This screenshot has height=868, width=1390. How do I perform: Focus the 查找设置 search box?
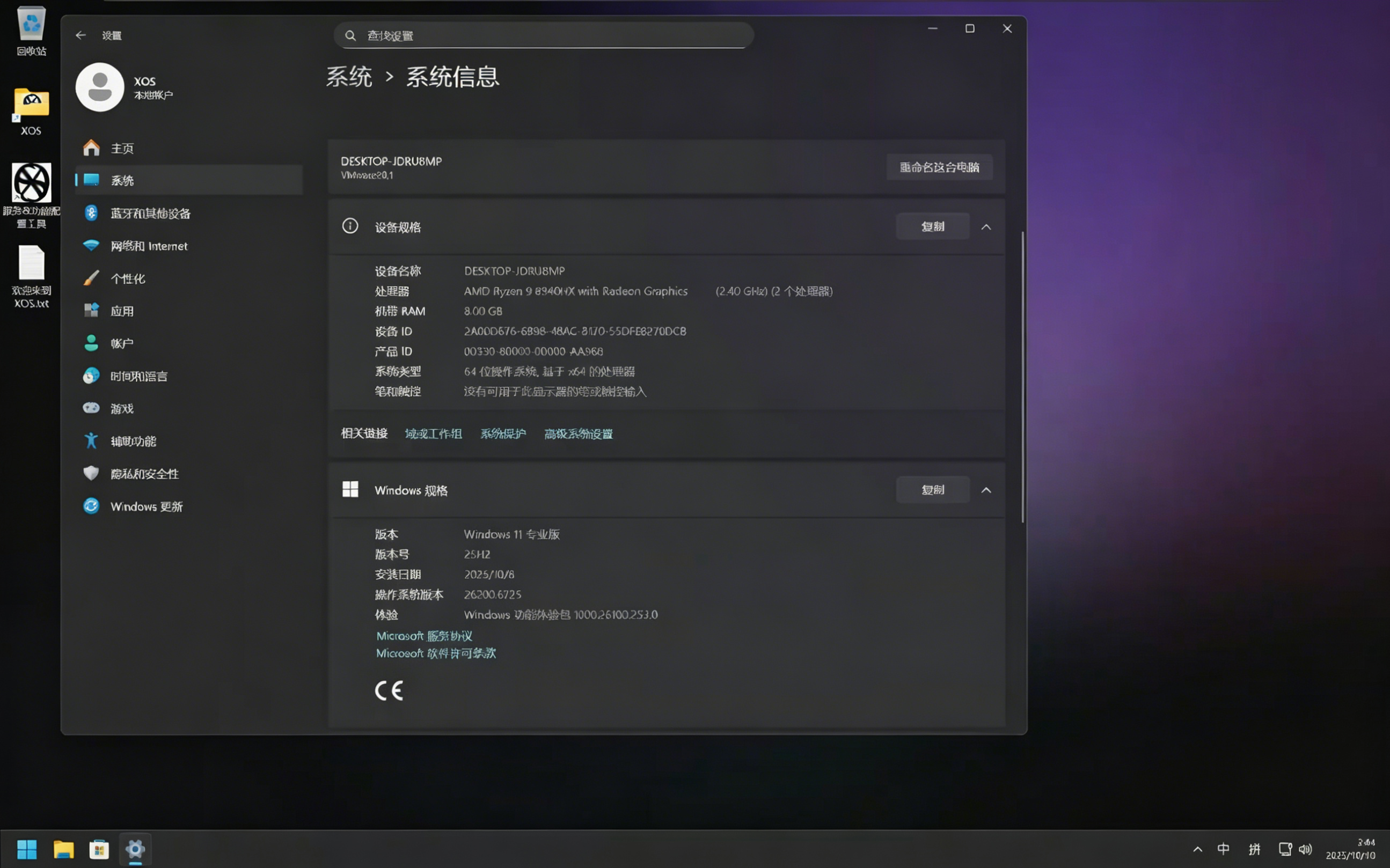click(544, 35)
